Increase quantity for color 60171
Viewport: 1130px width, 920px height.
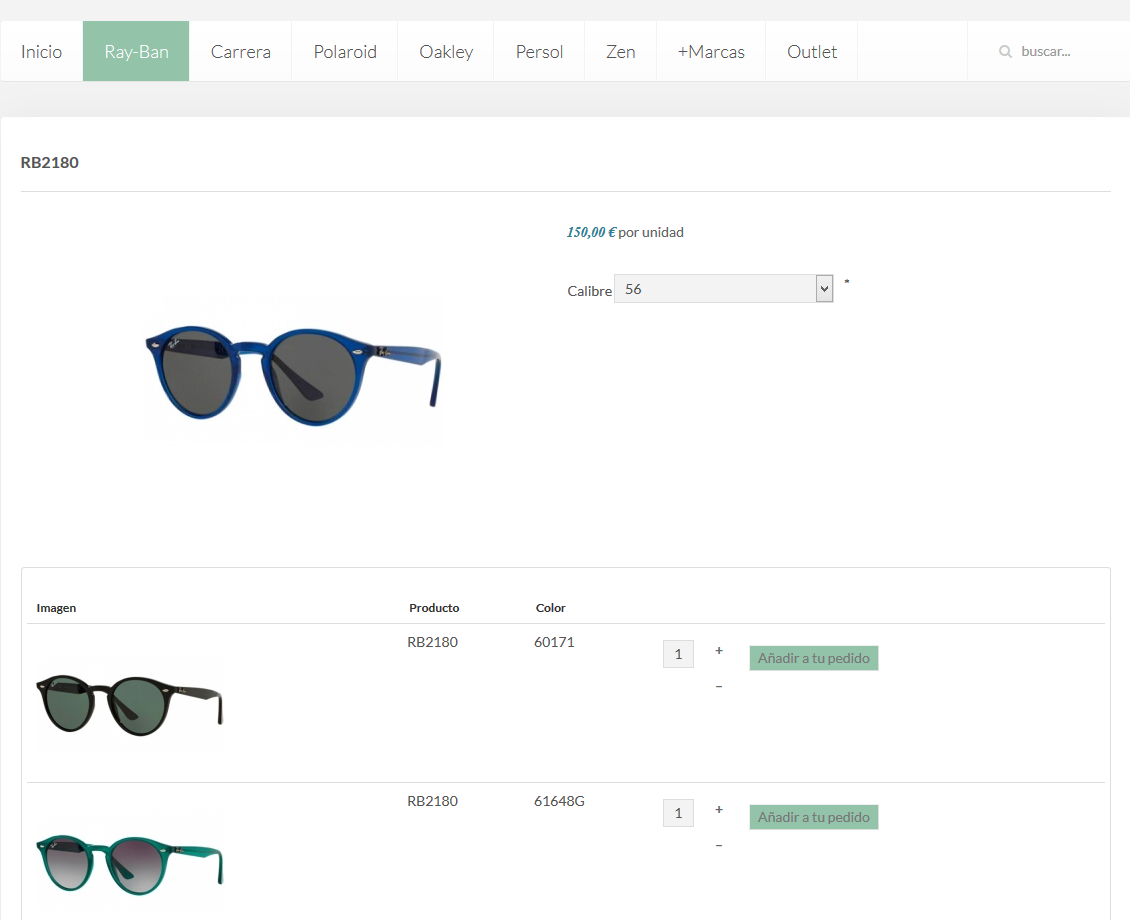click(x=719, y=650)
